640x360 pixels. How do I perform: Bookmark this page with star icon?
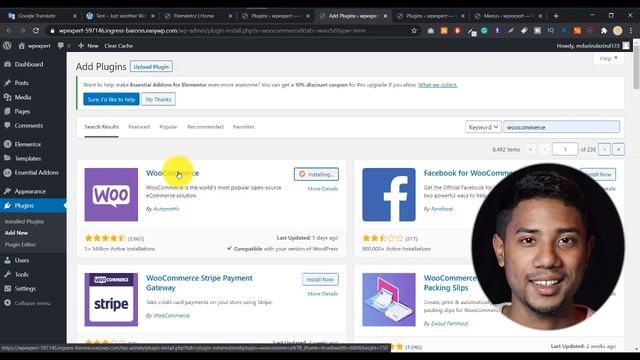tap(414, 31)
